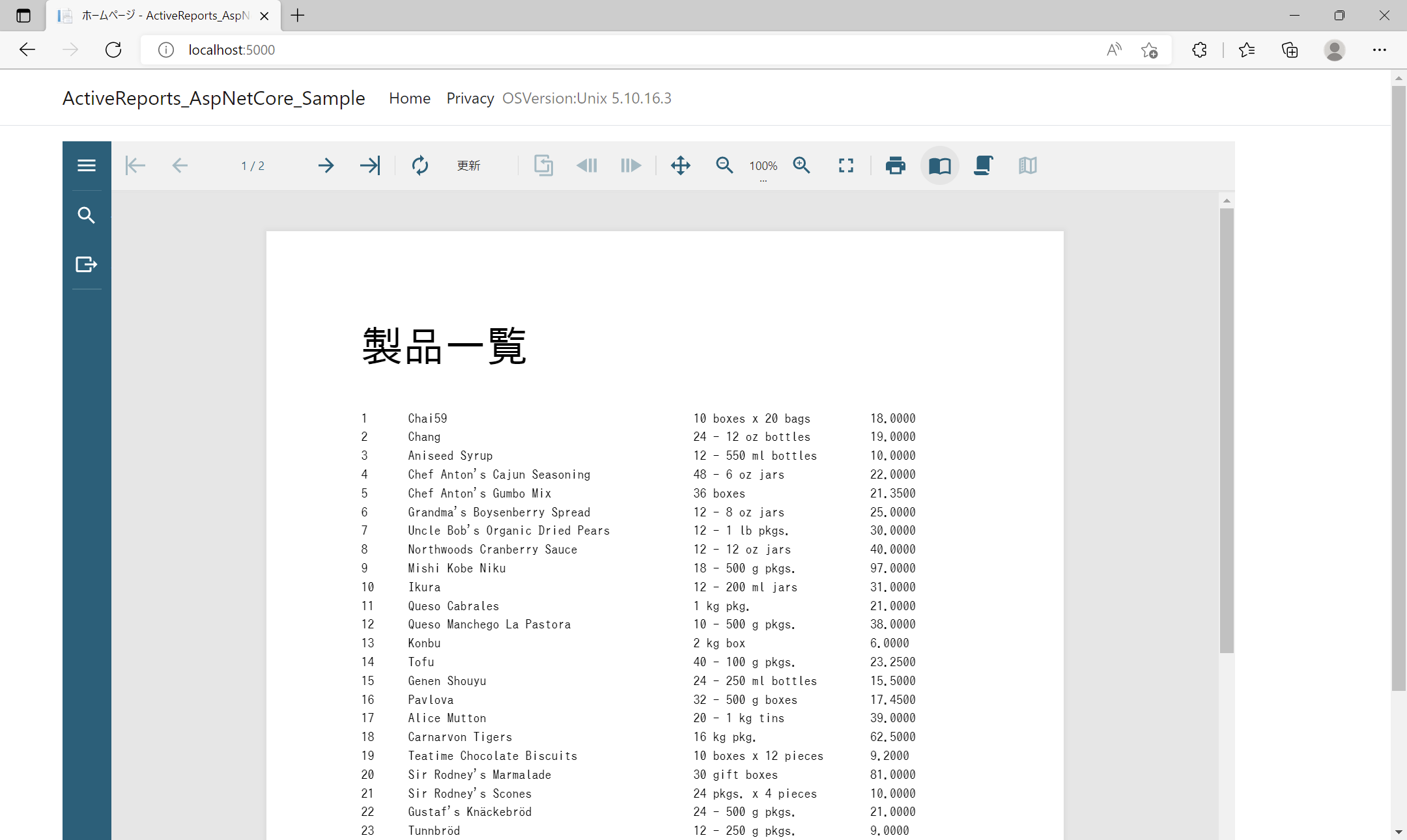Click the refresh report icon
1407x840 pixels.
pyautogui.click(x=420, y=165)
